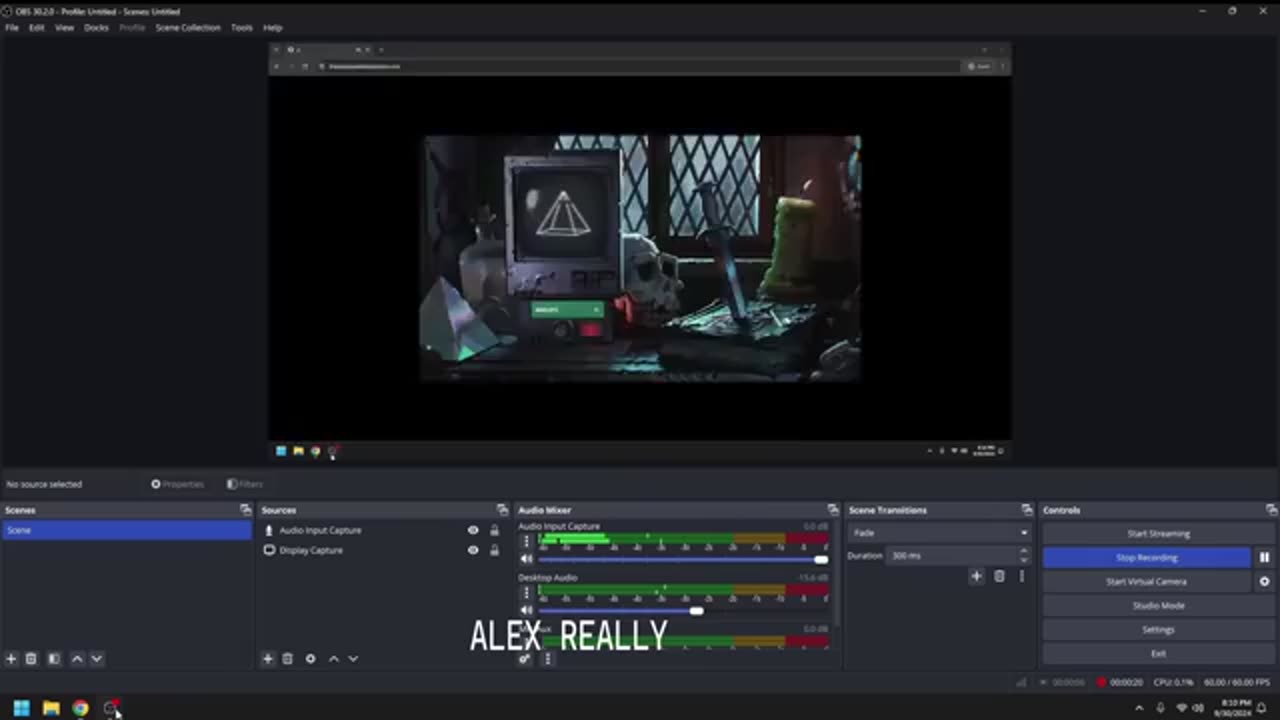Hide the Display Capture source
The image size is (1280, 720).
(x=473, y=550)
